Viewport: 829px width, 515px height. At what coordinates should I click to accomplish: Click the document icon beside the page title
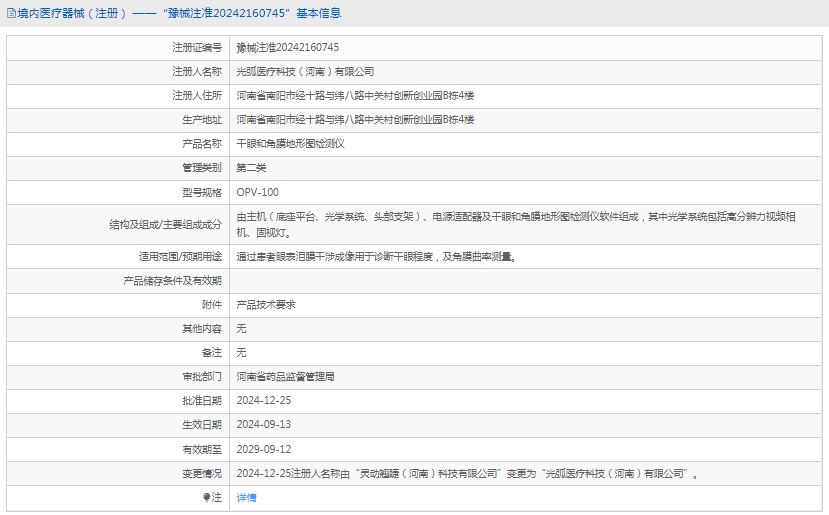pos(11,13)
